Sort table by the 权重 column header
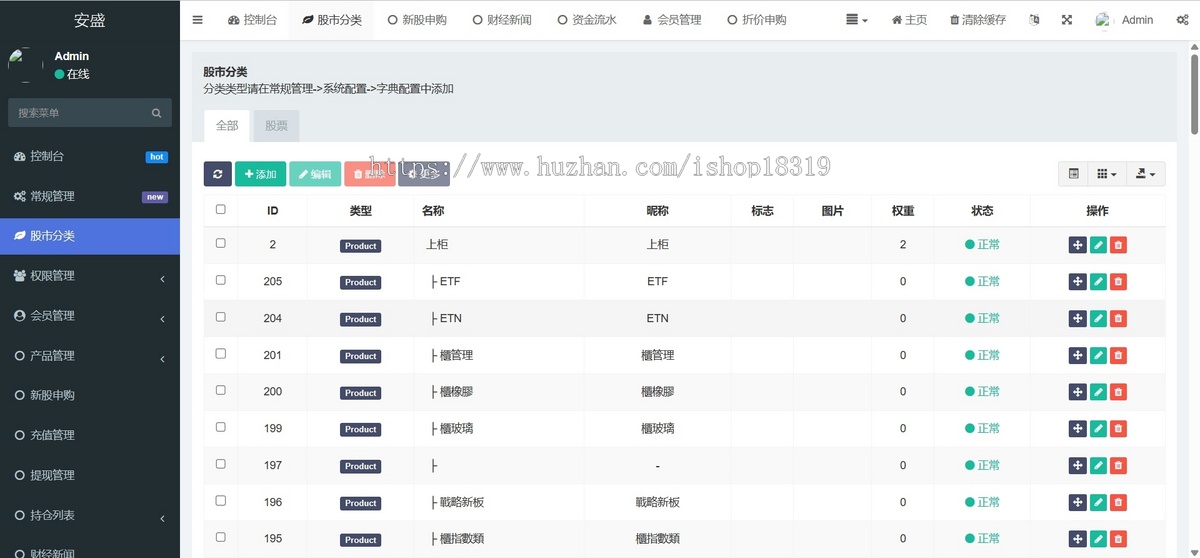Image resolution: width=1200 pixels, height=558 pixels. [903, 211]
